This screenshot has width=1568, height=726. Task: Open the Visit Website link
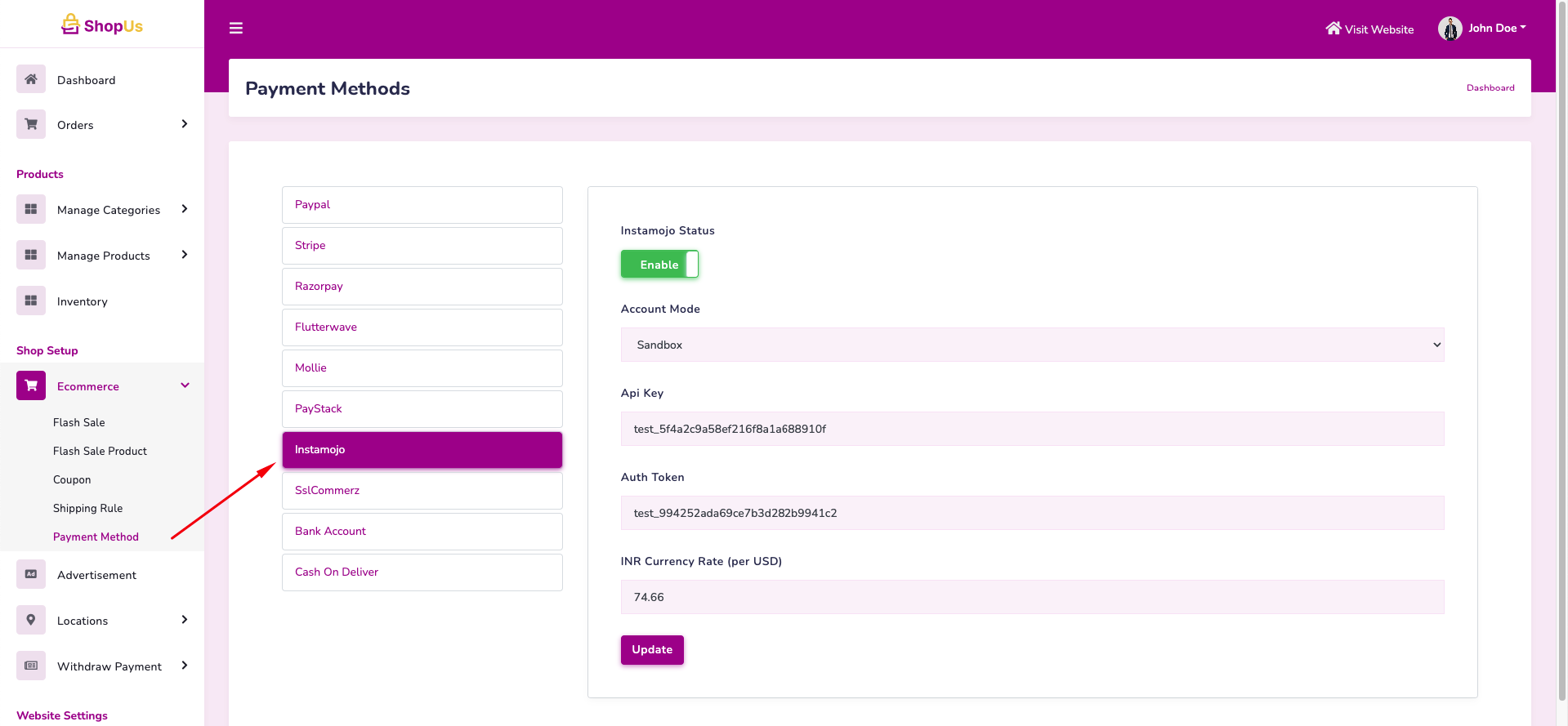point(1369,29)
